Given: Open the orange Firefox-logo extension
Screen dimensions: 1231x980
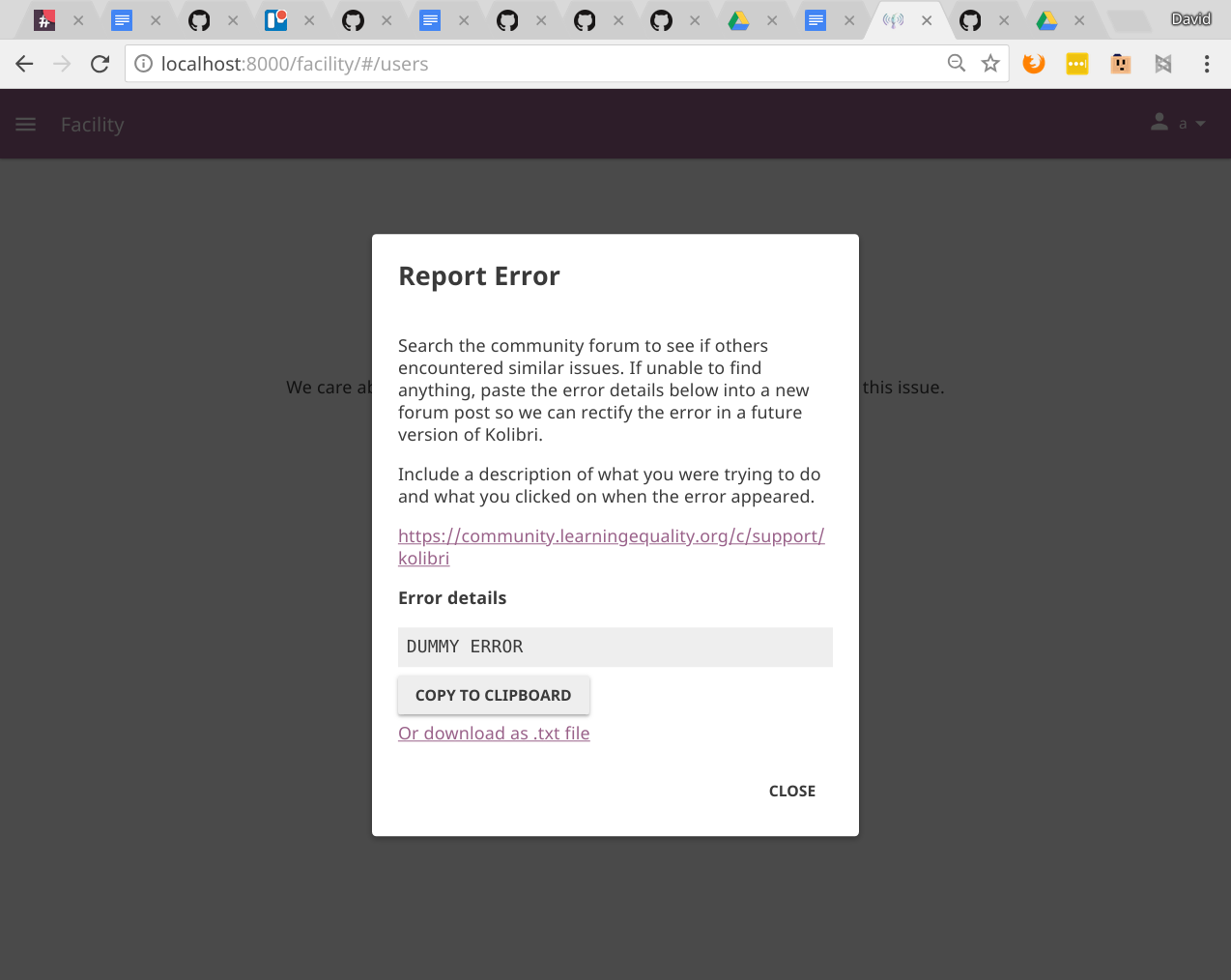Looking at the screenshot, I should coord(1034,64).
